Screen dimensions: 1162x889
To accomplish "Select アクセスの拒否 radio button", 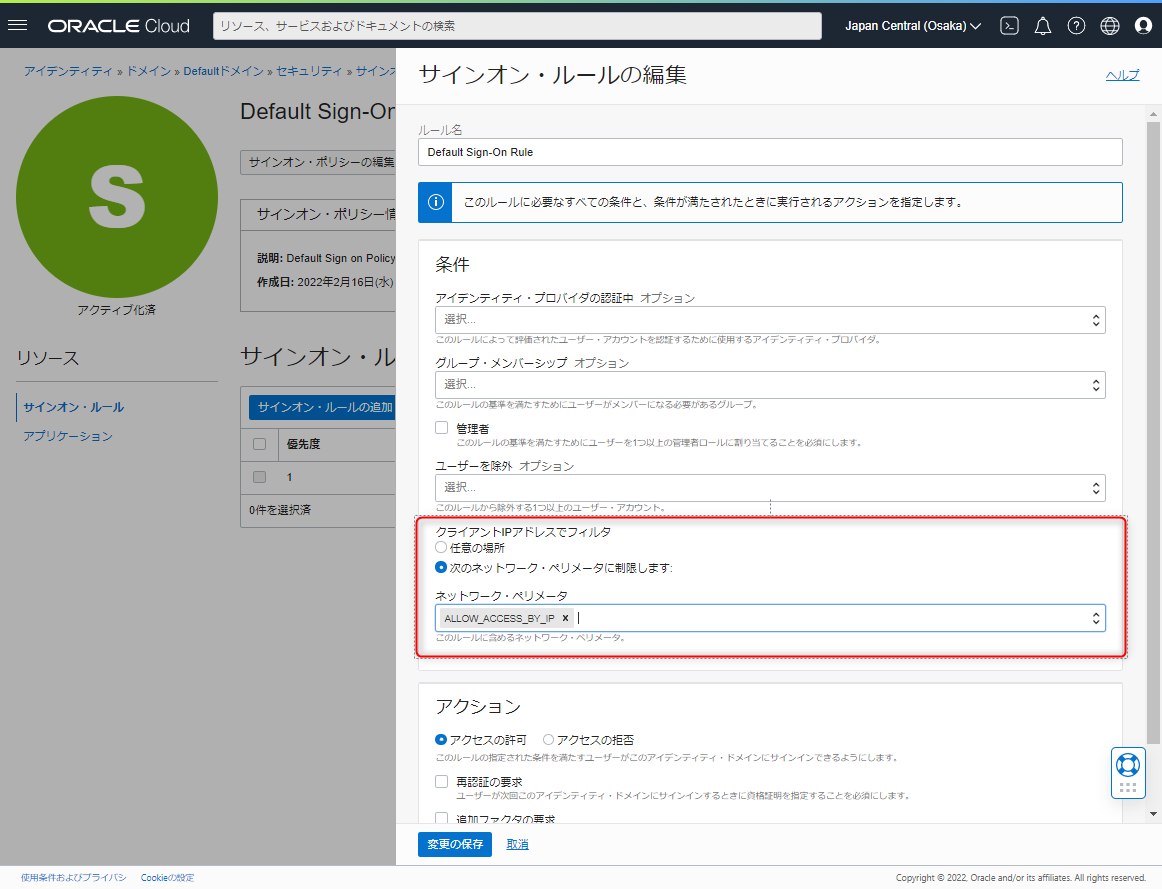I will 548,739.
